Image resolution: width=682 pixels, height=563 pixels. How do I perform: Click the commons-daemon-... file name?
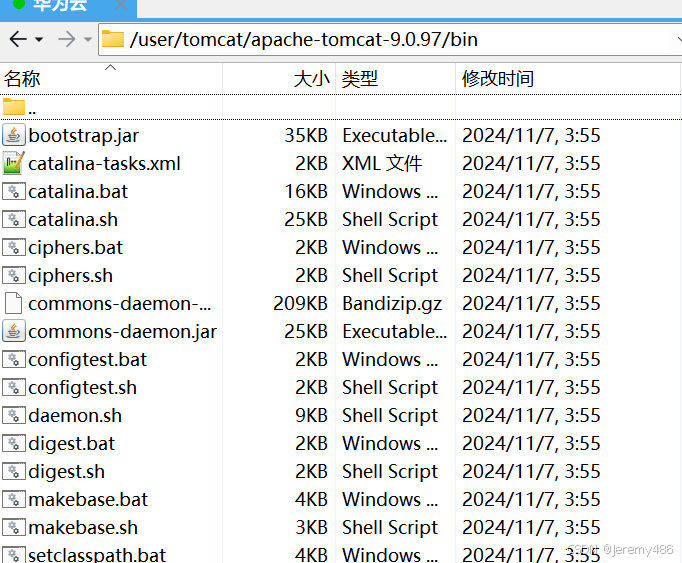click(x=120, y=304)
